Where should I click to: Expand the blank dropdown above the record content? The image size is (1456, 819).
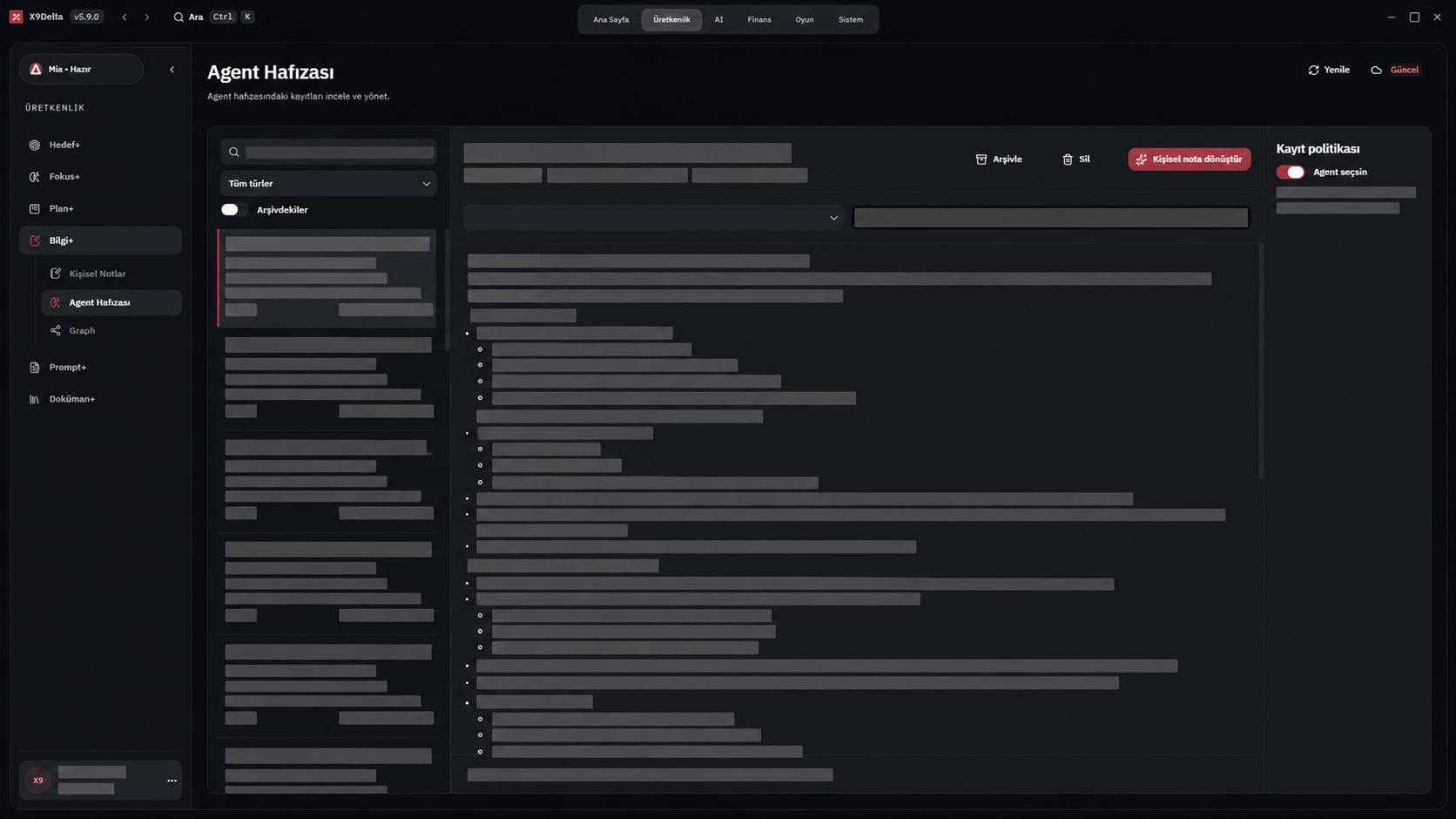click(653, 218)
